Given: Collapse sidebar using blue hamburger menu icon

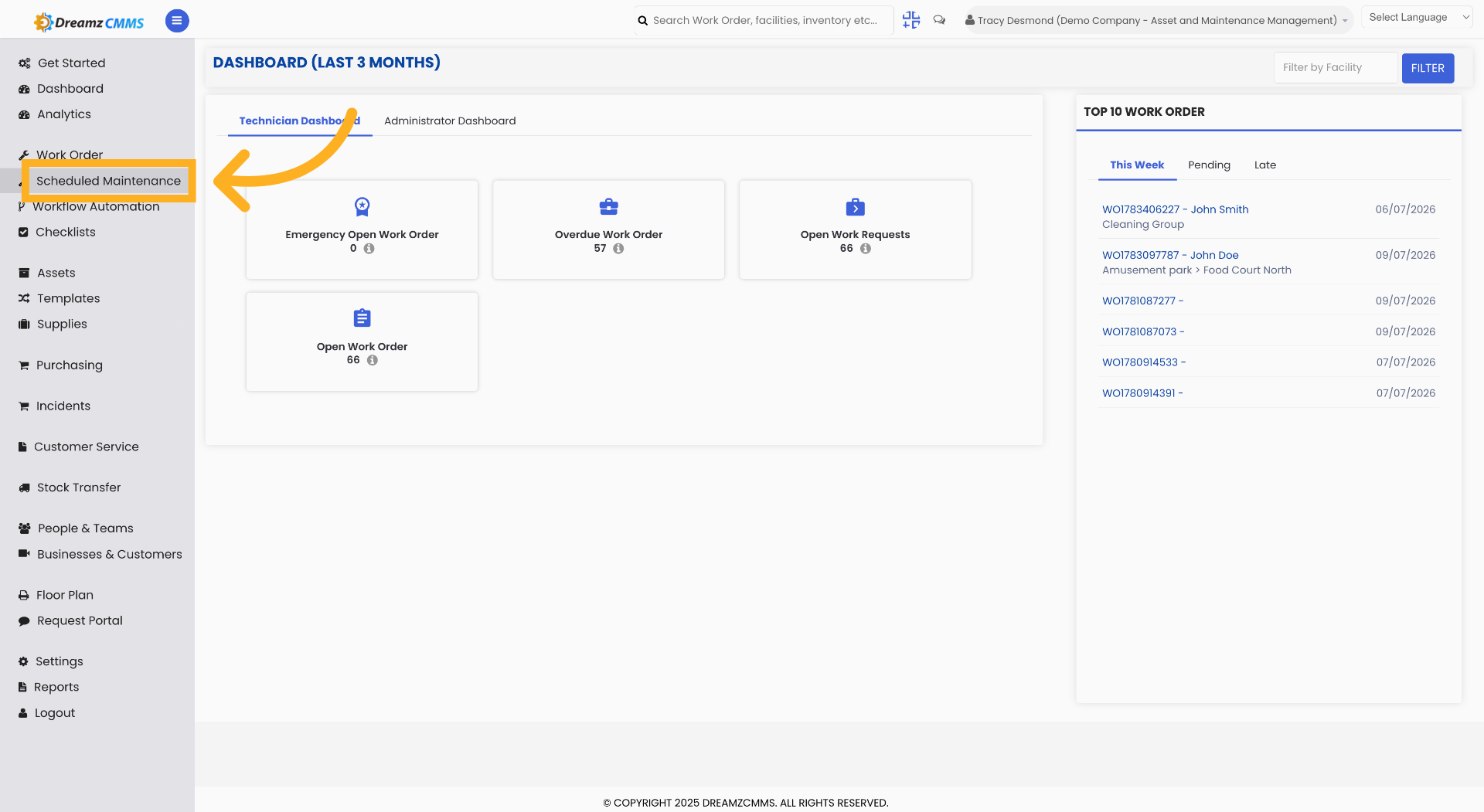Looking at the screenshot, I should (x=177, y=21).
